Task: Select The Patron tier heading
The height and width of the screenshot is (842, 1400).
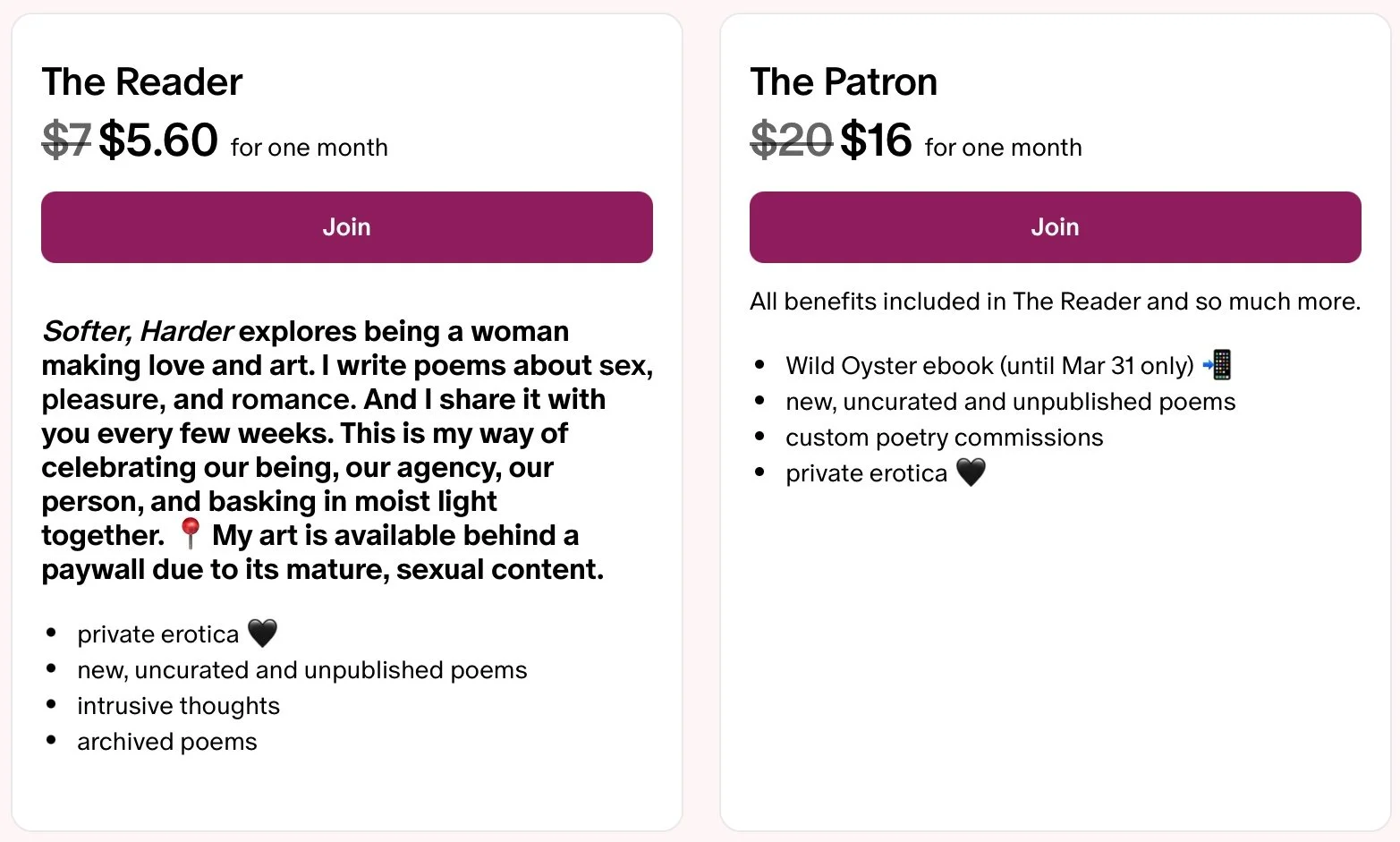Action: click(844, 82)
